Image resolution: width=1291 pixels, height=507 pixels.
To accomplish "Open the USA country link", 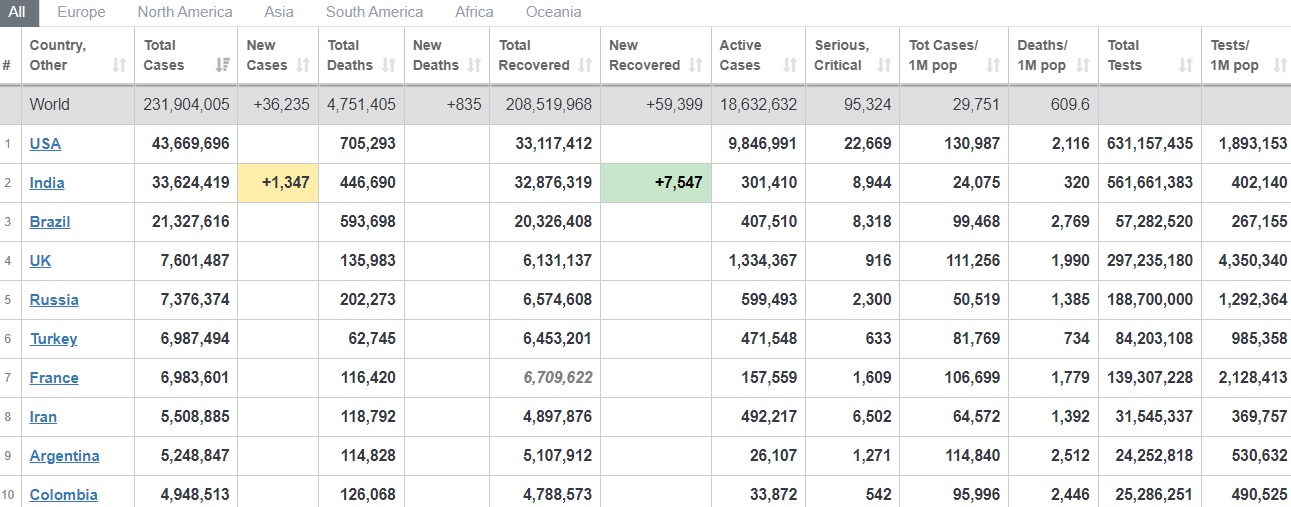I will (x=45, y=144).
